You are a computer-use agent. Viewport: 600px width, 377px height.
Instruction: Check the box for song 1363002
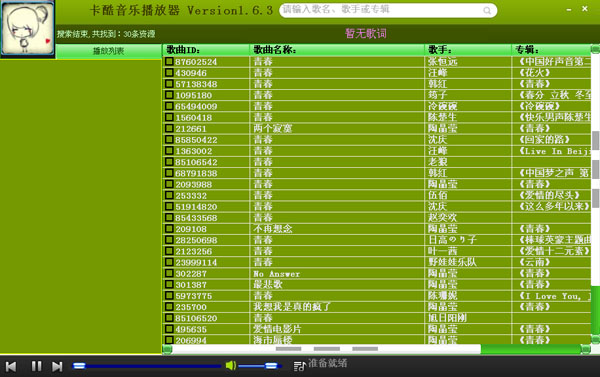169,150
